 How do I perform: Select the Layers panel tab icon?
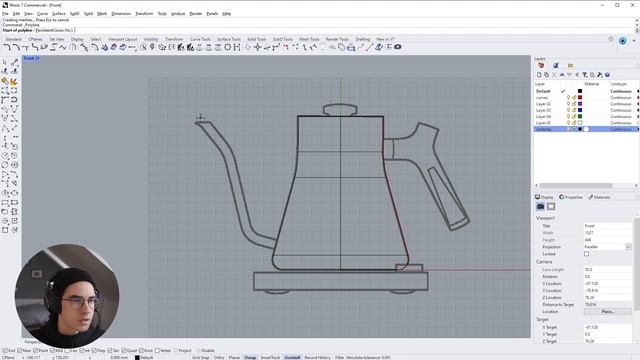coord(541,65)
